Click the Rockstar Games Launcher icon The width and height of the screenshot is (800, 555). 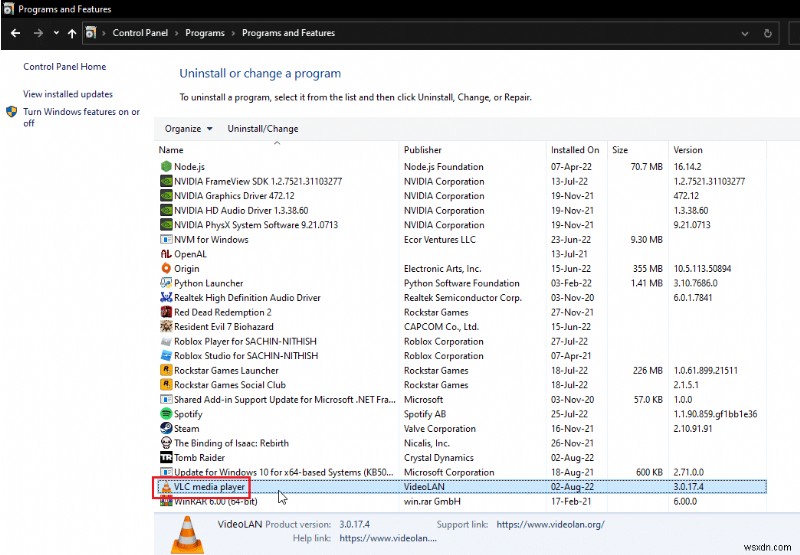click(166, 370)
